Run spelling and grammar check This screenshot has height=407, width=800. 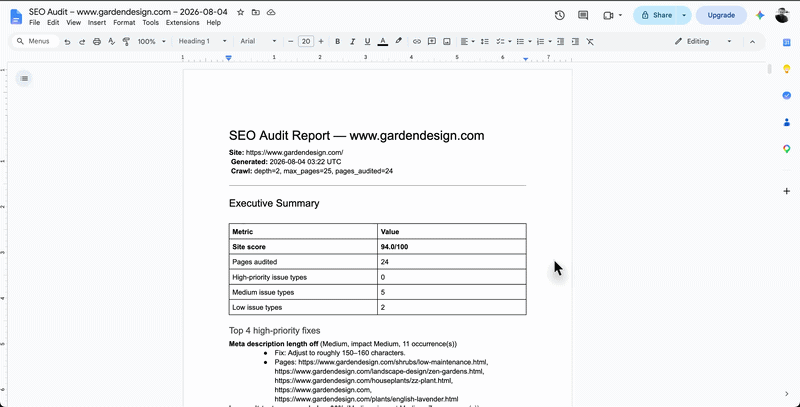[x=111, y=42]
